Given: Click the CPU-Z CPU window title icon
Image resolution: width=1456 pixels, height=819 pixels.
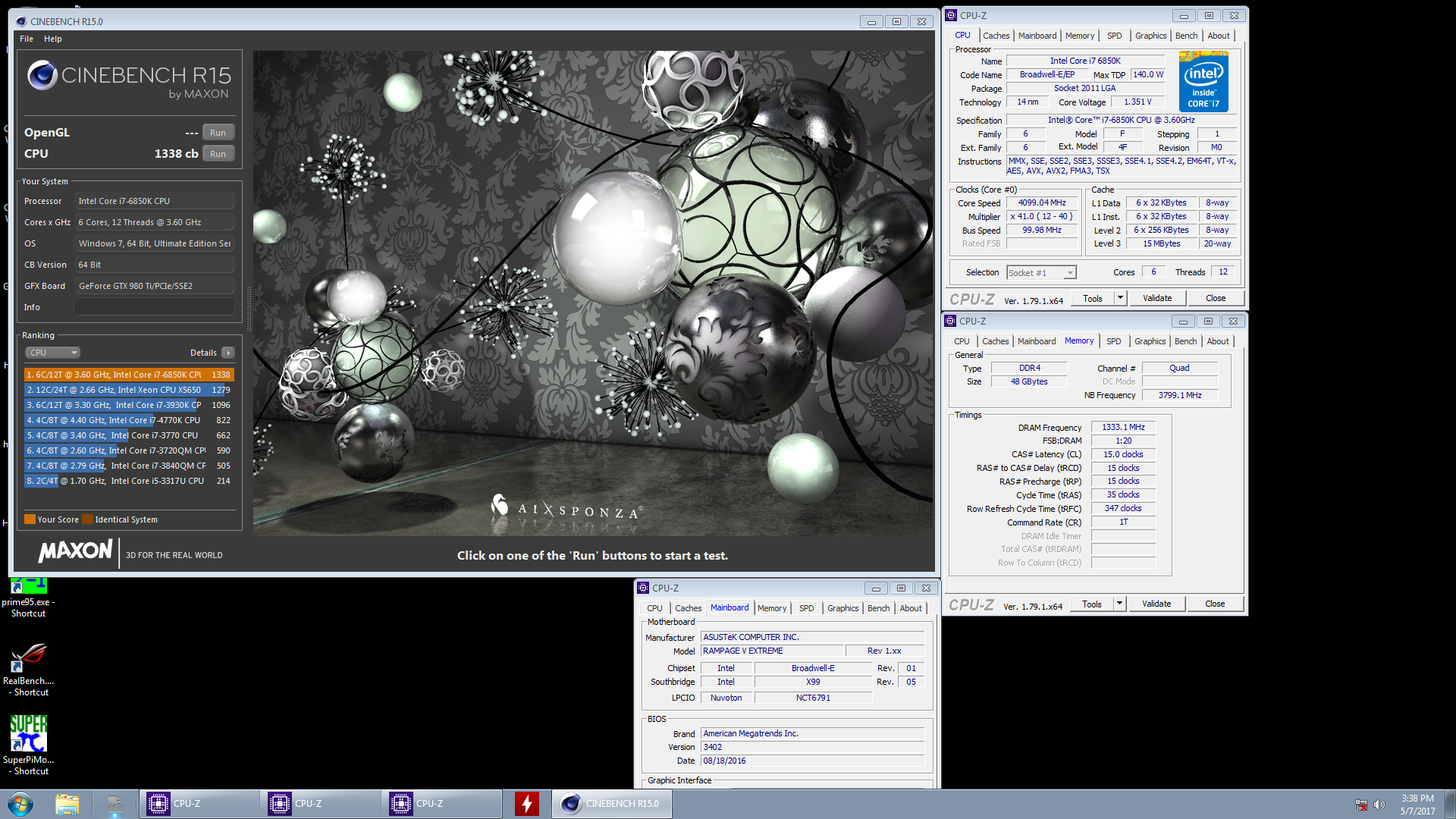Looking at the screenshot, I should click(x=951, y=15).
